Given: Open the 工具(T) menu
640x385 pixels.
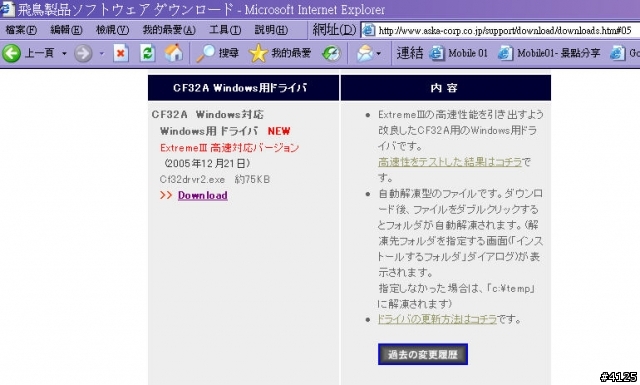Looking at the screenshot, I should (x=225, y=30).
